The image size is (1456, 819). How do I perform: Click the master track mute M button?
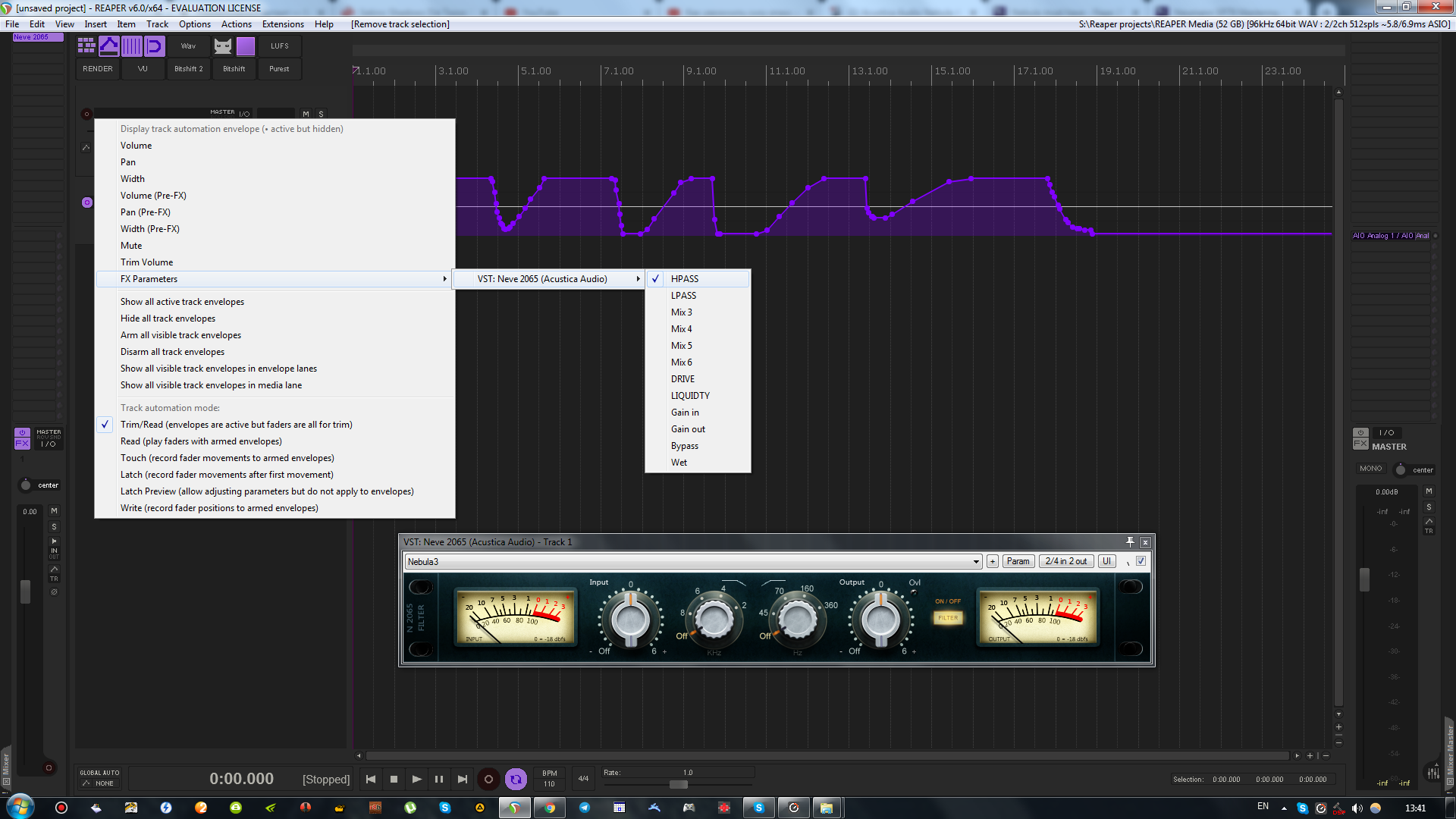pos(1429,491)
